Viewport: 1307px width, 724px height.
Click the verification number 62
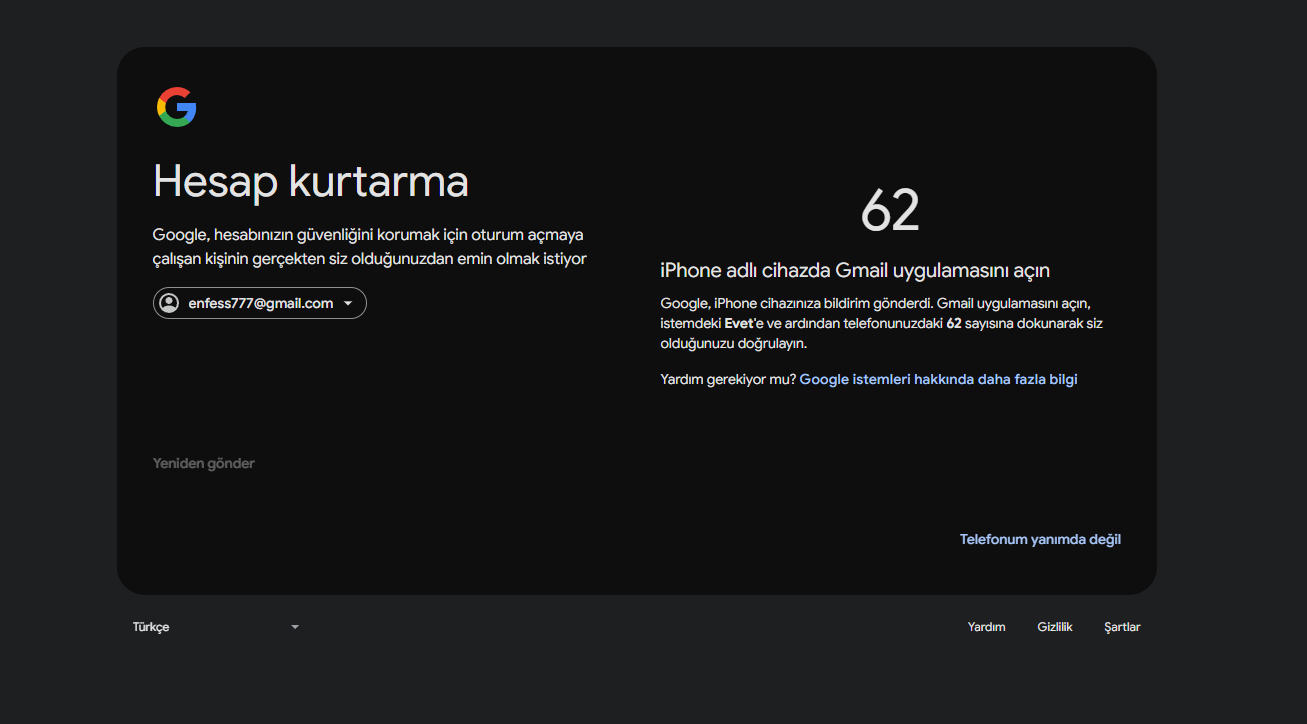(x=890, y=210)
